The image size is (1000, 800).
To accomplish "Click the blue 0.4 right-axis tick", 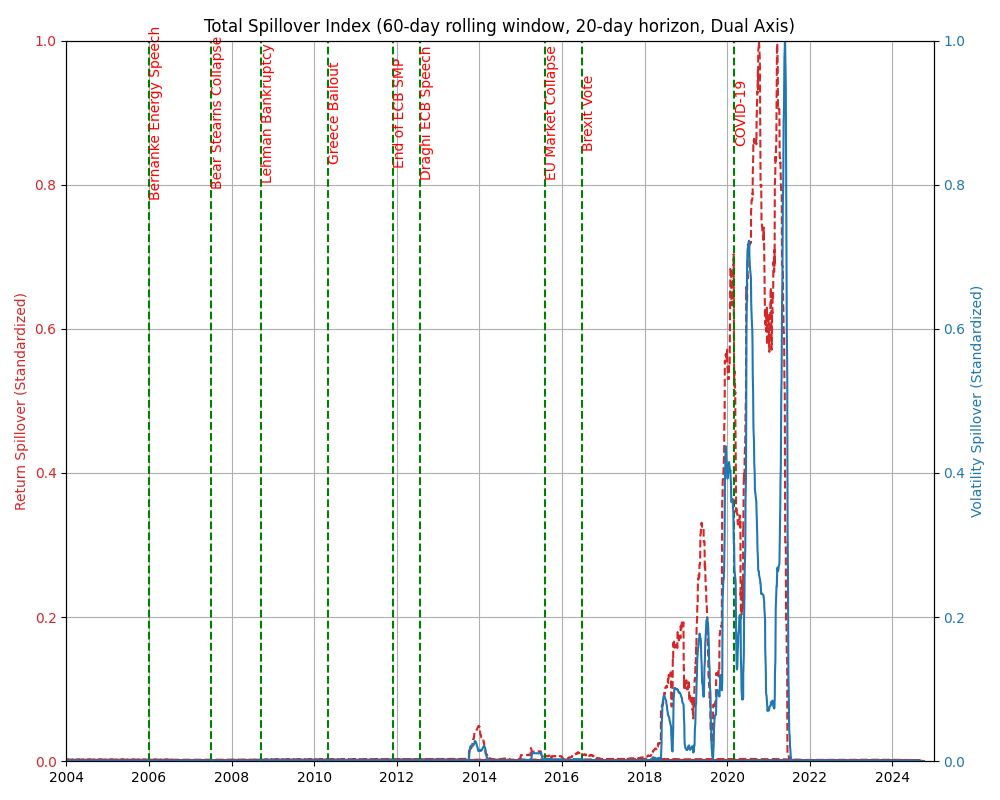I will (953, 473).
